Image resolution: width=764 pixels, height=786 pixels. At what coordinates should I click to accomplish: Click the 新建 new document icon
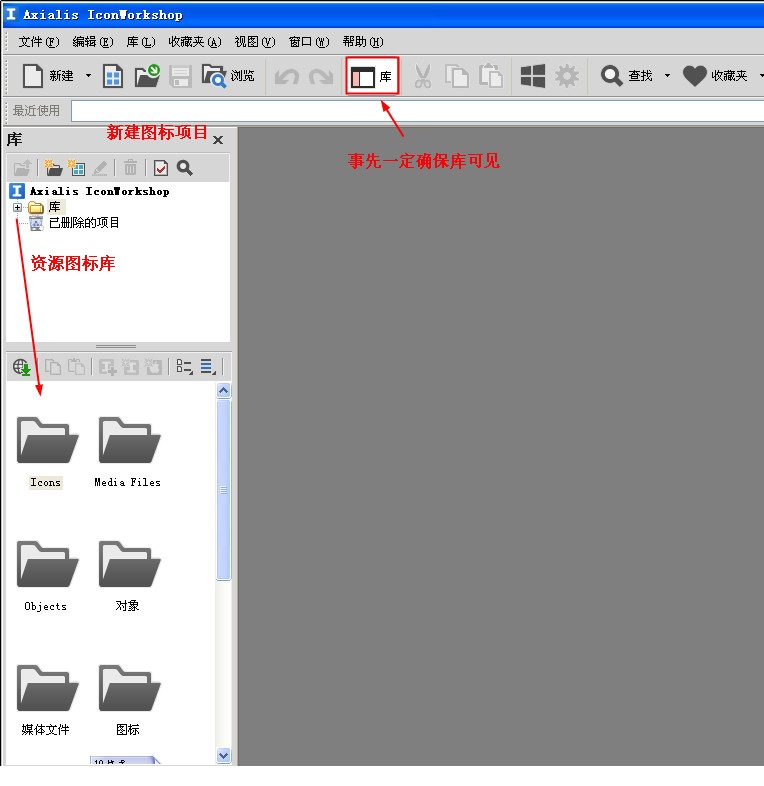pos(33,76)
